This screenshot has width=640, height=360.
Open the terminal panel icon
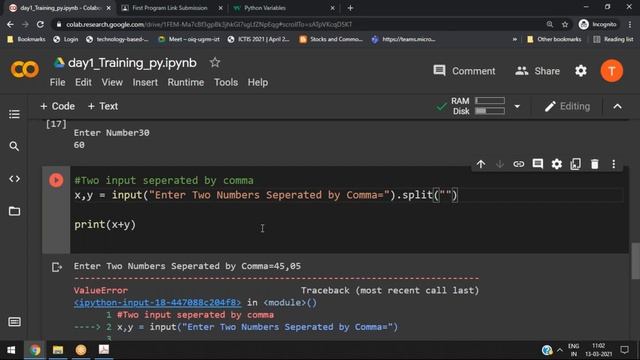coord(14,322)
